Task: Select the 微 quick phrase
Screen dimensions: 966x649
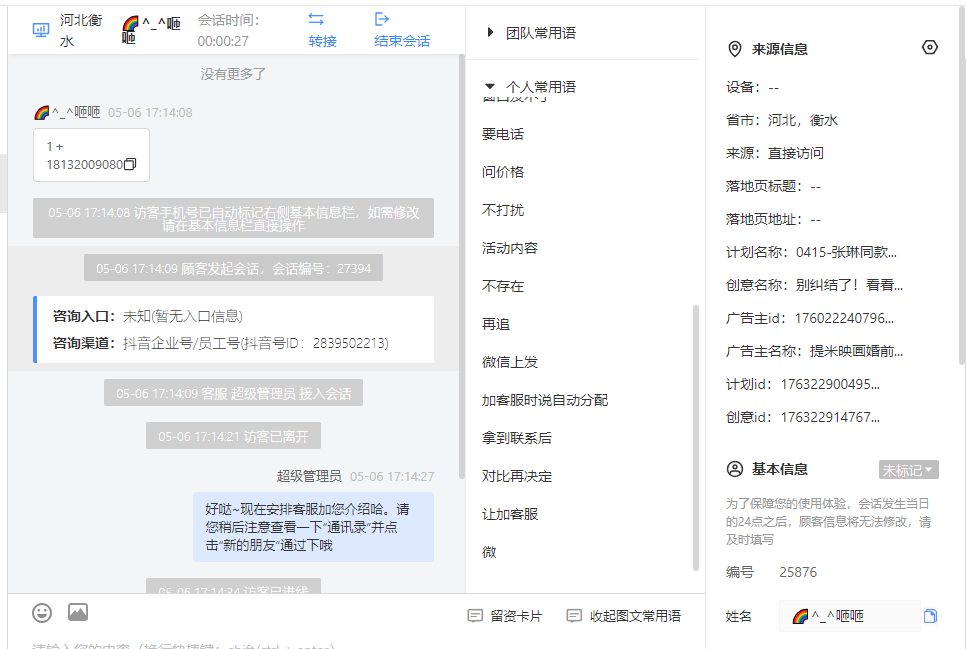Action: (x=489, y=552)
